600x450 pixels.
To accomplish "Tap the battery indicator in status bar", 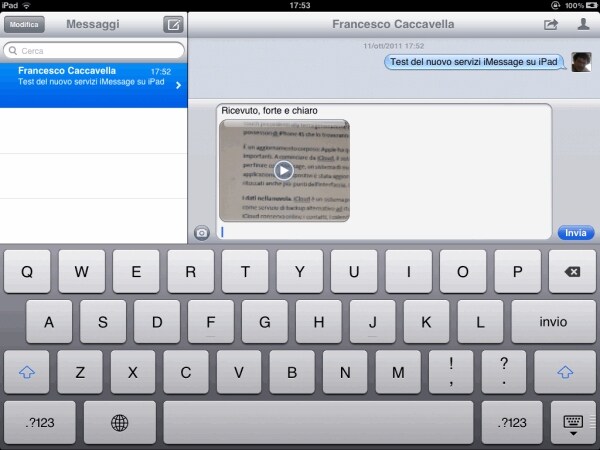I will coord(590,5).
